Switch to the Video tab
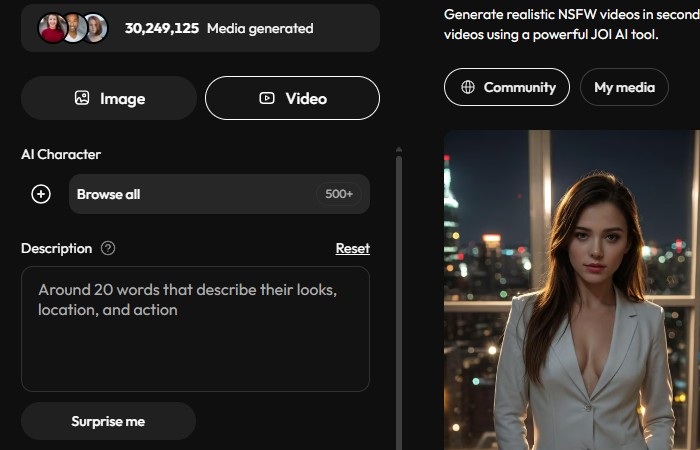Viewport: 700px width, 450px height. 292,98
